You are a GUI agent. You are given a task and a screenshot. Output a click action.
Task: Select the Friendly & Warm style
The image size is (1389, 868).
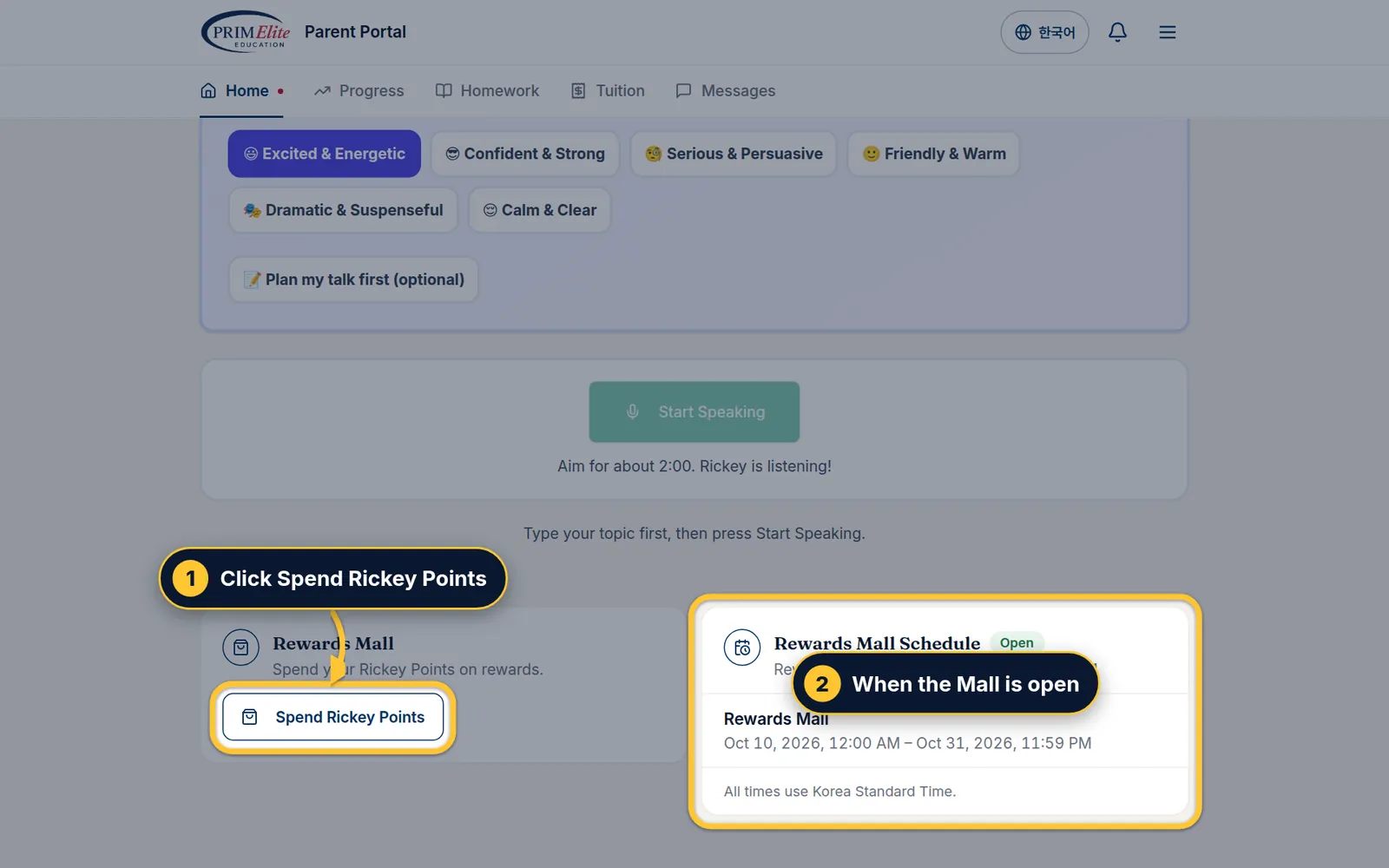(x=933, y=154)
